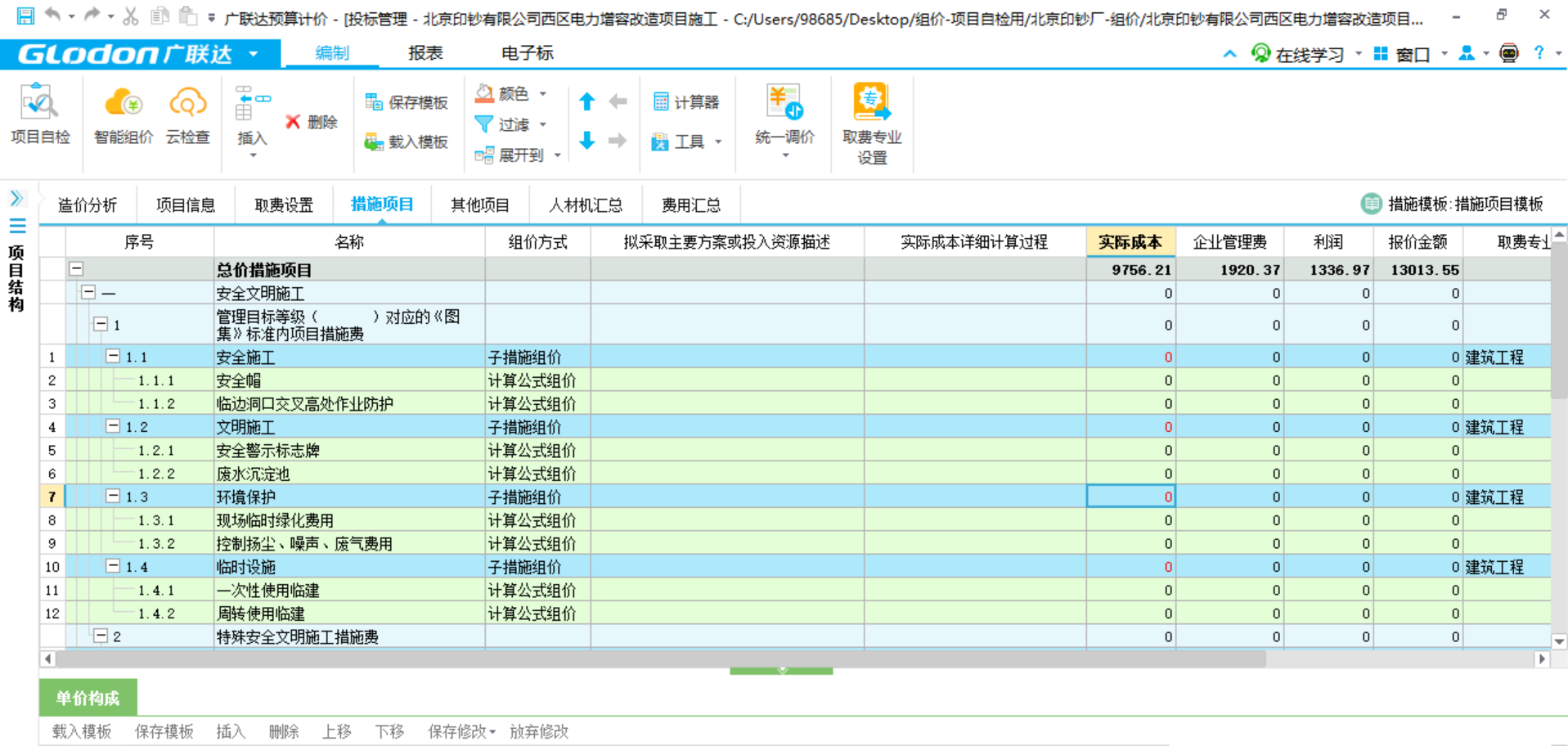
Task: Click the grey left arrow icon
Action: click(618, 101)
